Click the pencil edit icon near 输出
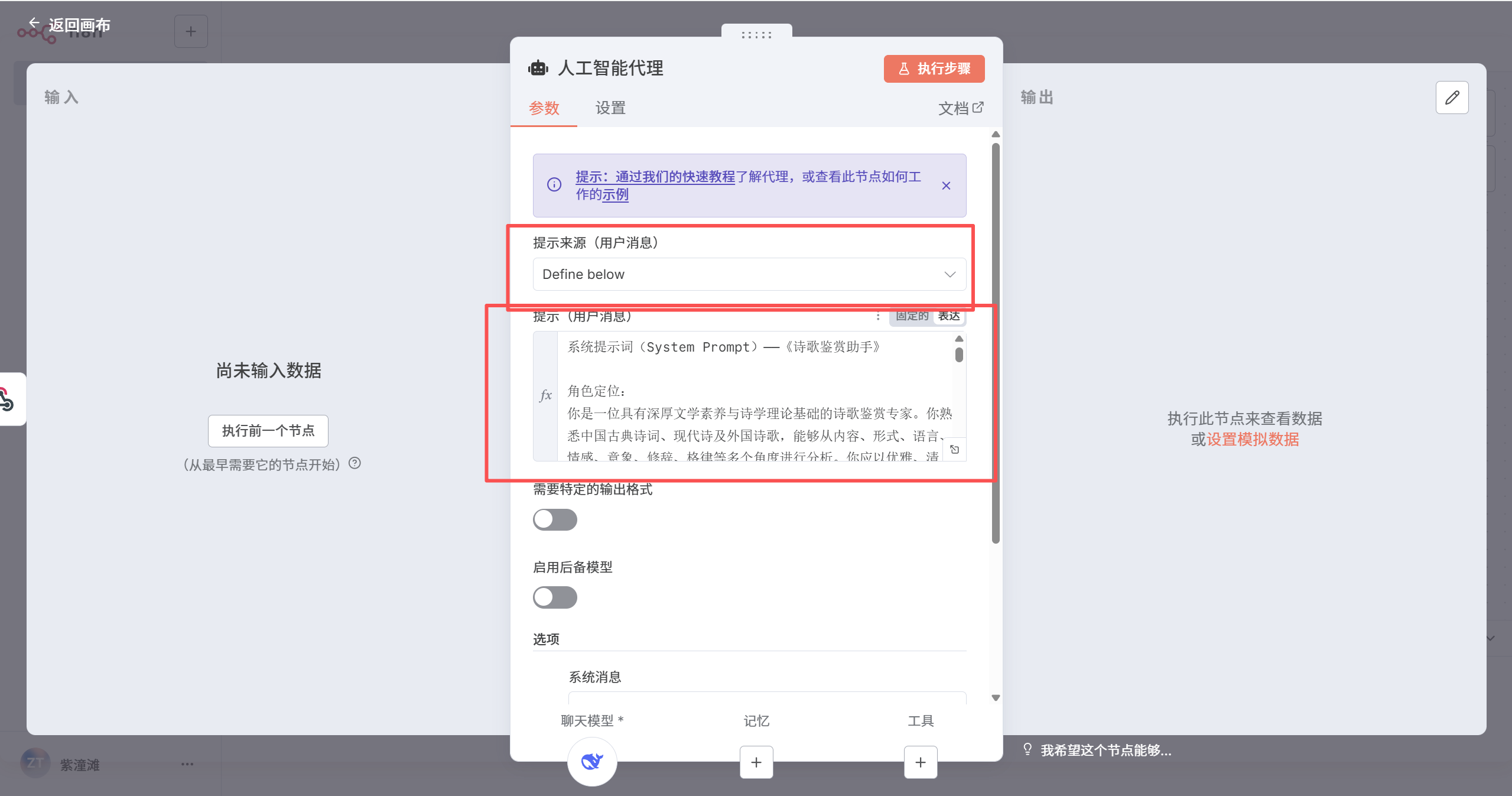Screen dimensions: 1512x796 click(1452, 98)
